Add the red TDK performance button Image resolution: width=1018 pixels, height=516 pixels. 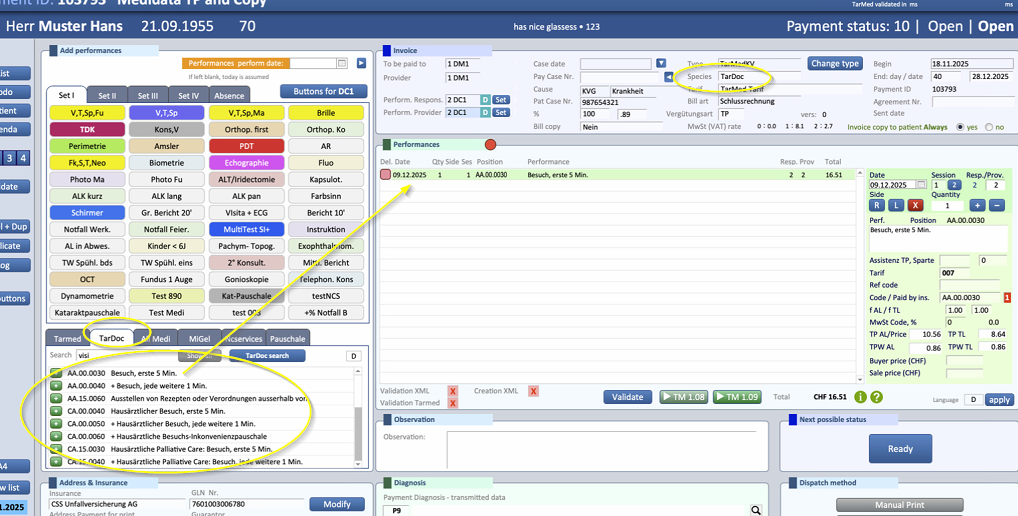coord(87,129)
